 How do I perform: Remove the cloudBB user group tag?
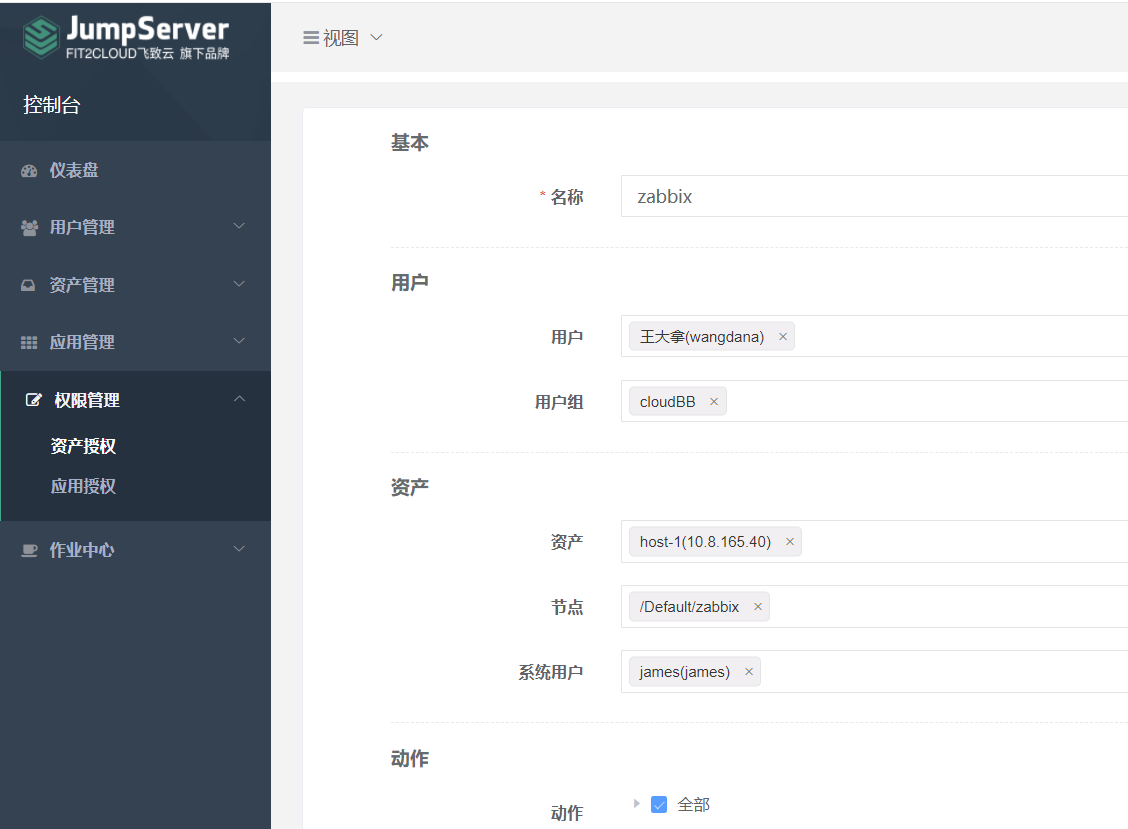[714, 402]
